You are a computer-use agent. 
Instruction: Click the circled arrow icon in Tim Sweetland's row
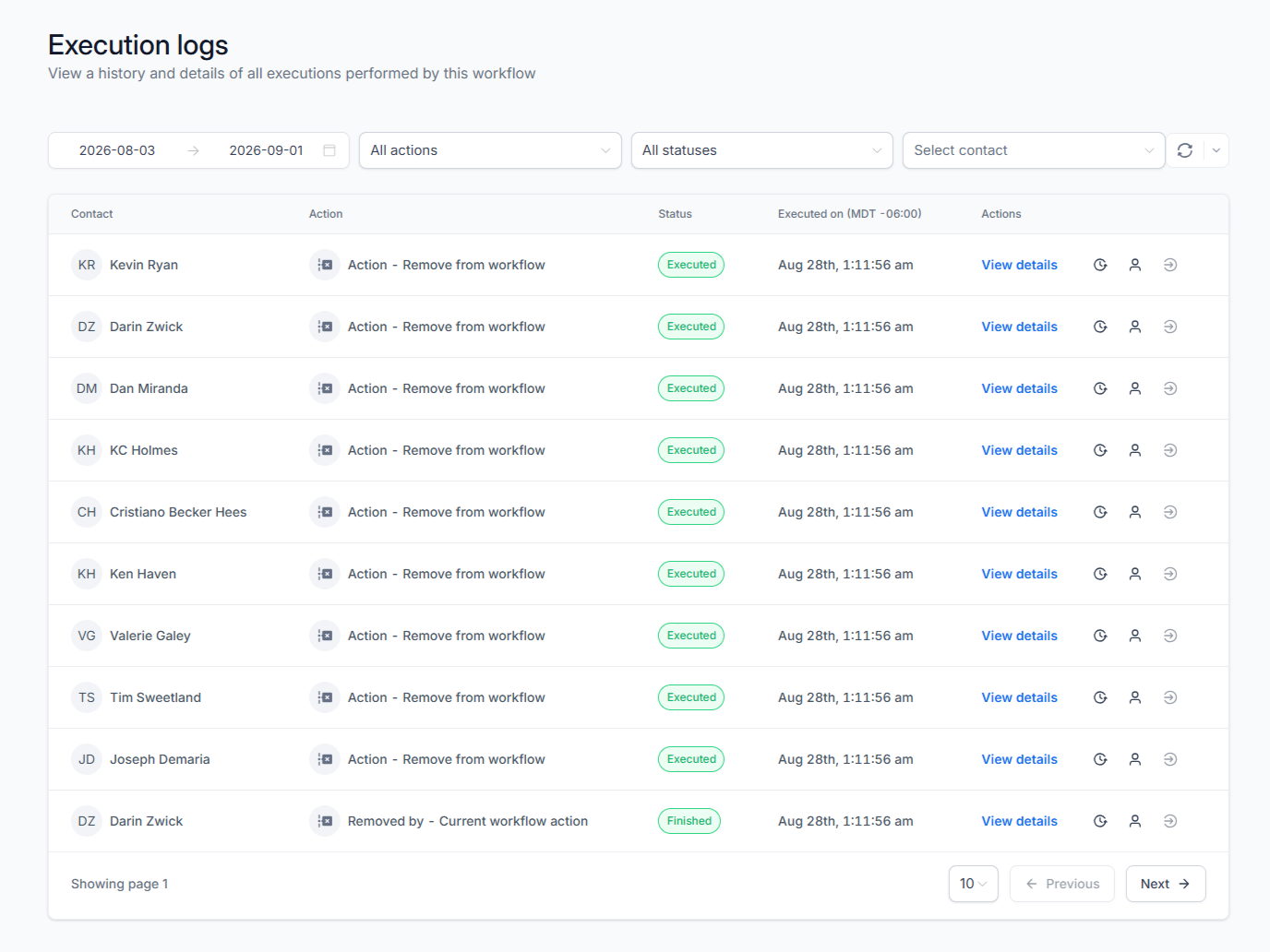(1170, 697)
